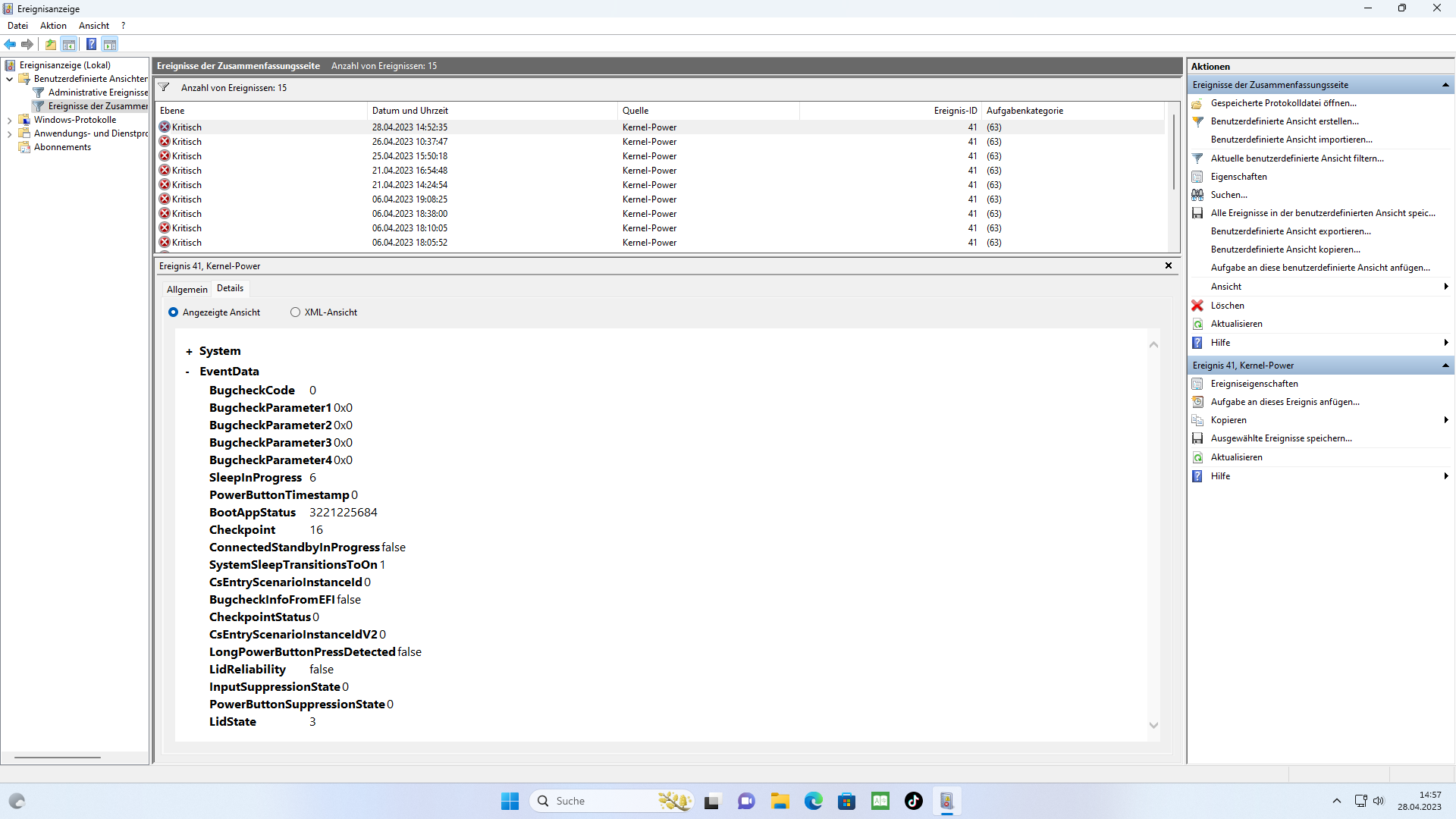Screen dimensions: 1456x819
Task: Click the back arrow toolbar icon
Action: [x=11, y=44]
